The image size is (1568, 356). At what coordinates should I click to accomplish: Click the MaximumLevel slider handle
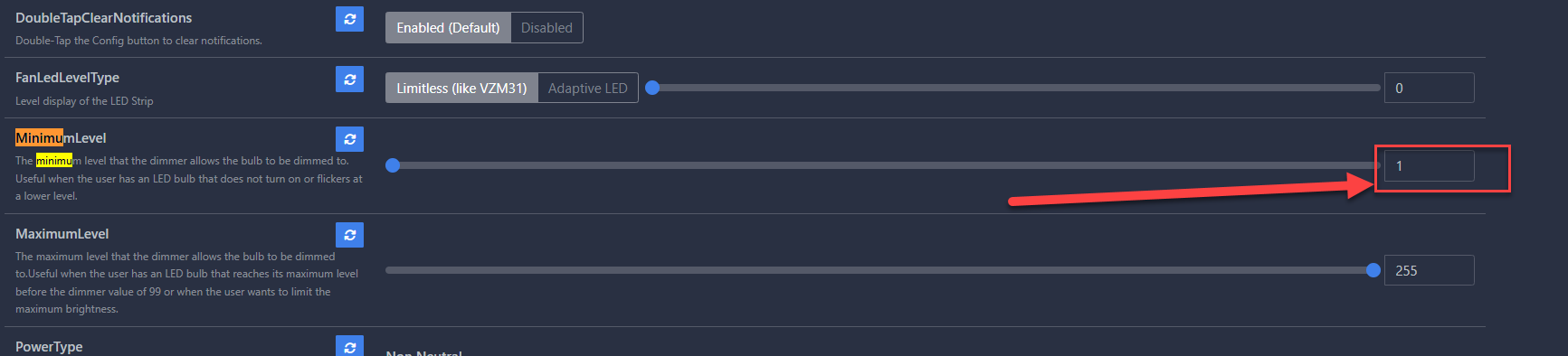tap(1373, 270)
